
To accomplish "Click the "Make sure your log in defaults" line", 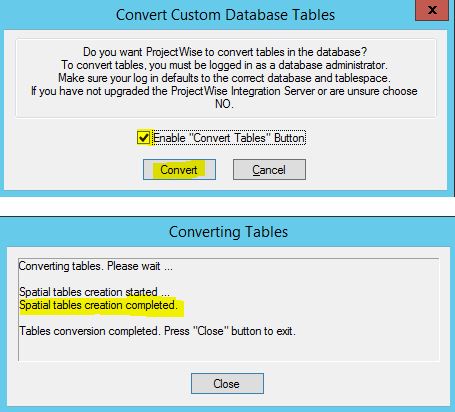I will [x=224, y=78].
